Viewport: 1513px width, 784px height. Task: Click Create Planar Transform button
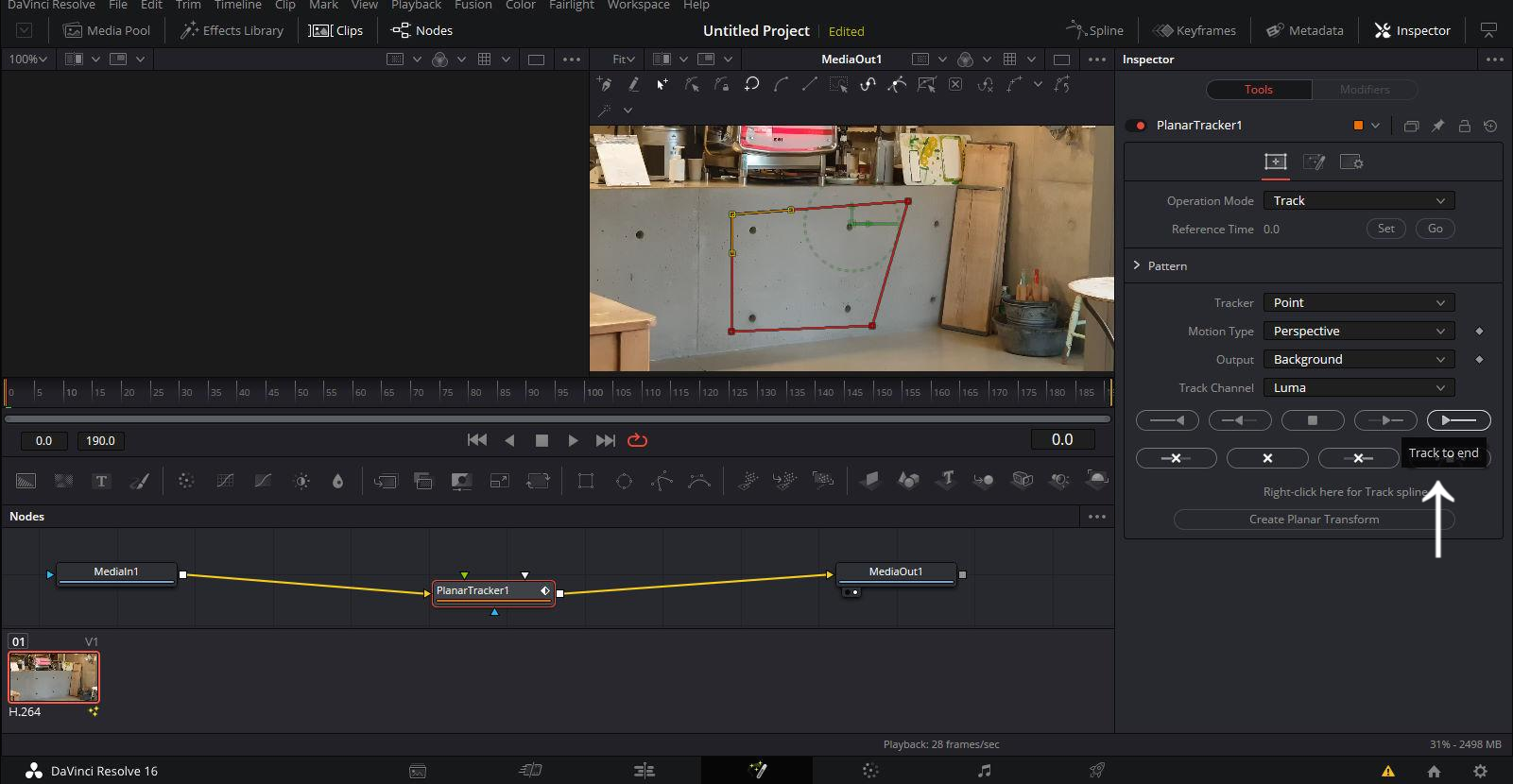[x=1314, y=520]
